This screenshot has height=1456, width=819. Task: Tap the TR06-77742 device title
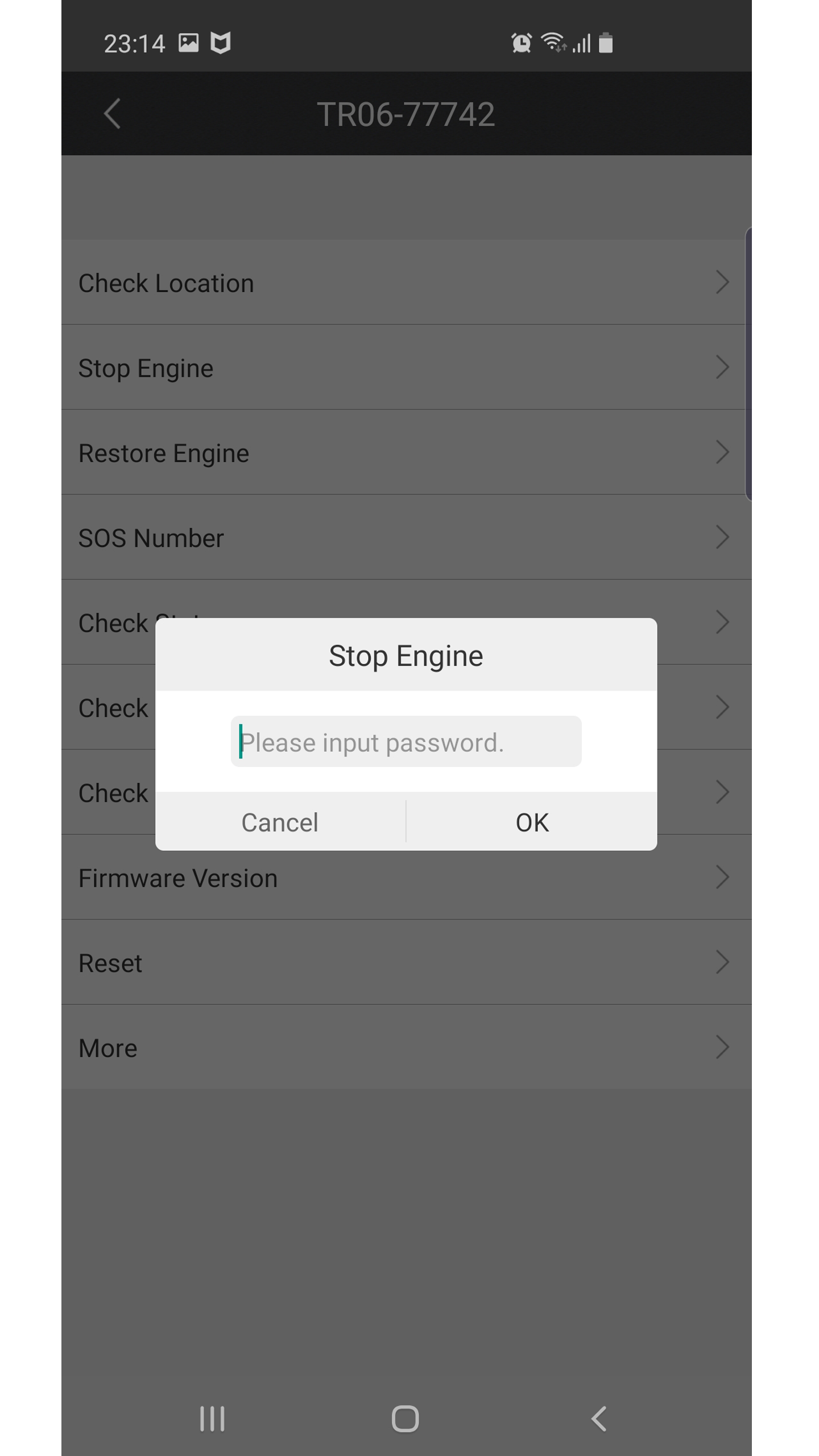pyautogui.click(x=406, y=114)
